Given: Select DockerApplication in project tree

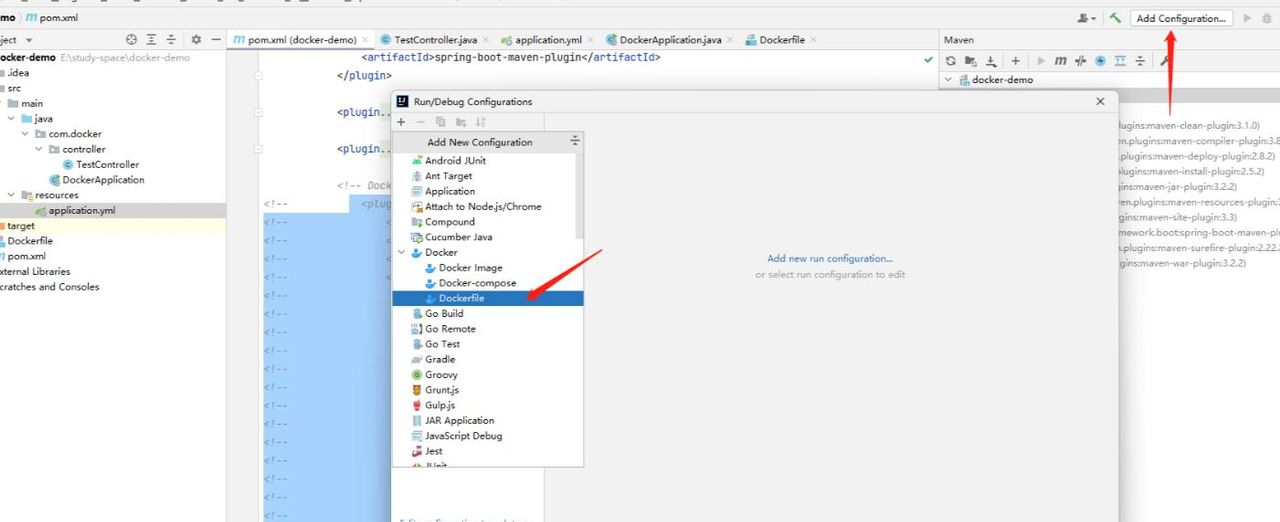Looking at the screenshot, I should pos(103,180).
